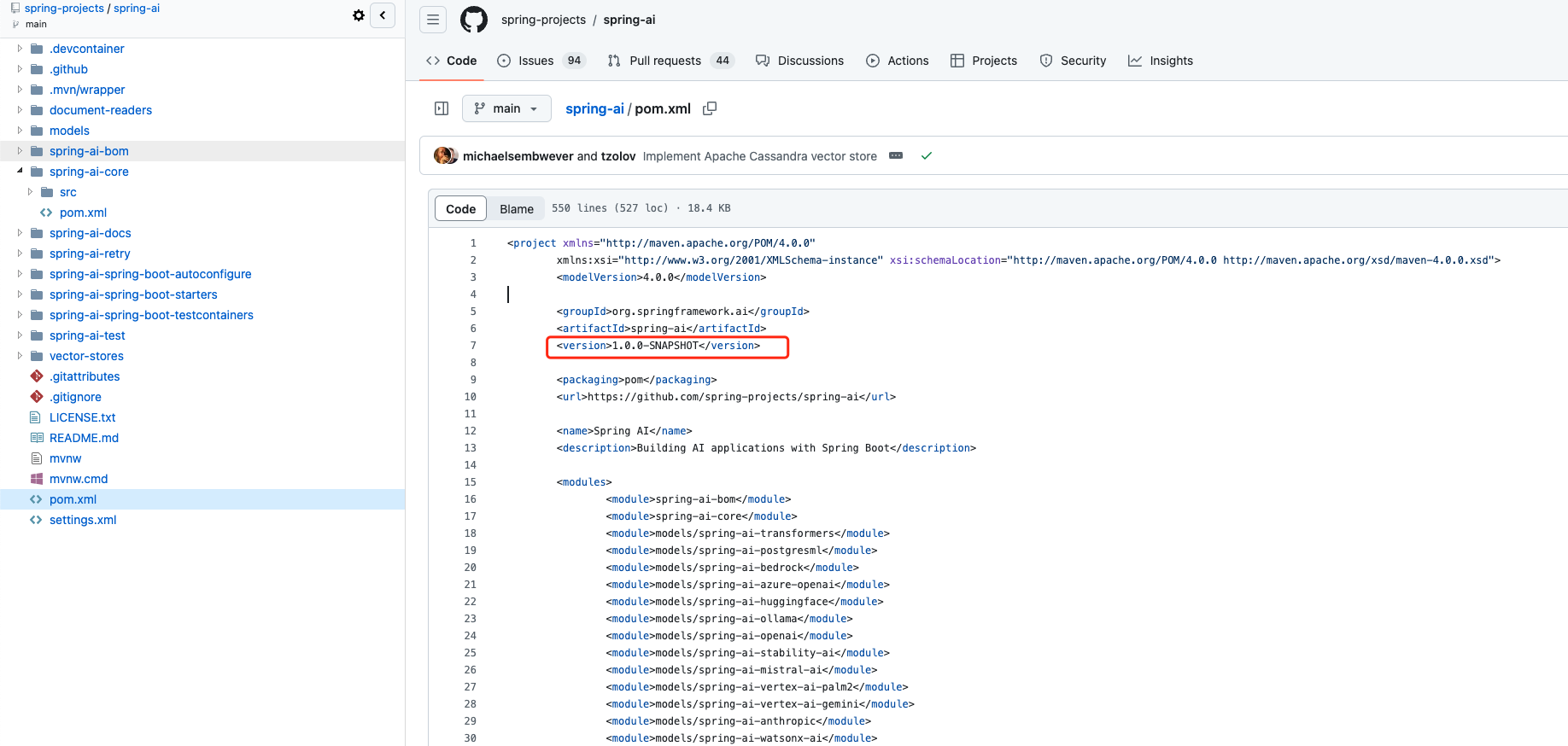This screenshot has width=1568, height=746.
Task: Open the Pull requests tab
Action: 670,61
